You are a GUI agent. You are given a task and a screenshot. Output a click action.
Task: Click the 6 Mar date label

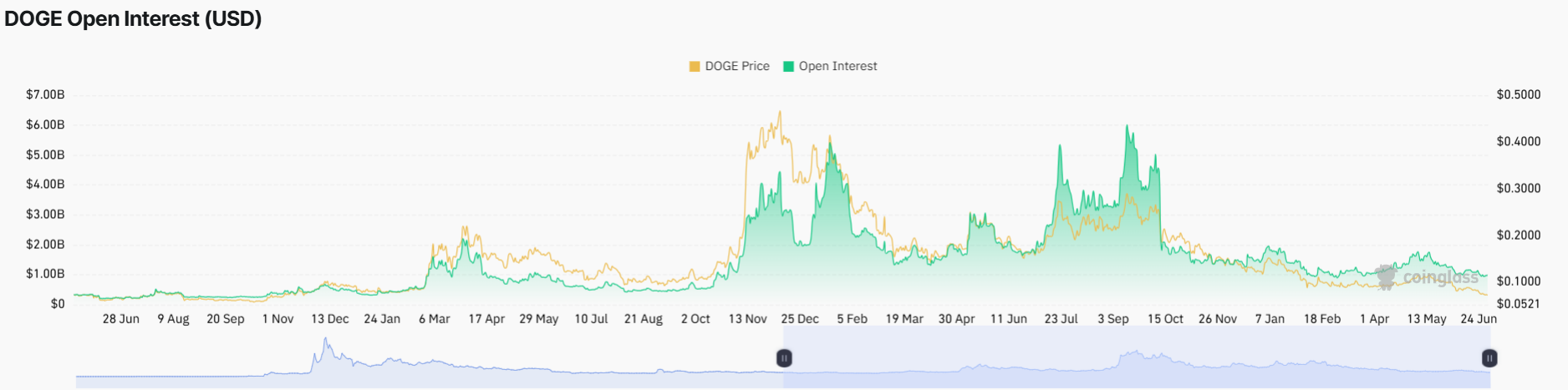435,319
